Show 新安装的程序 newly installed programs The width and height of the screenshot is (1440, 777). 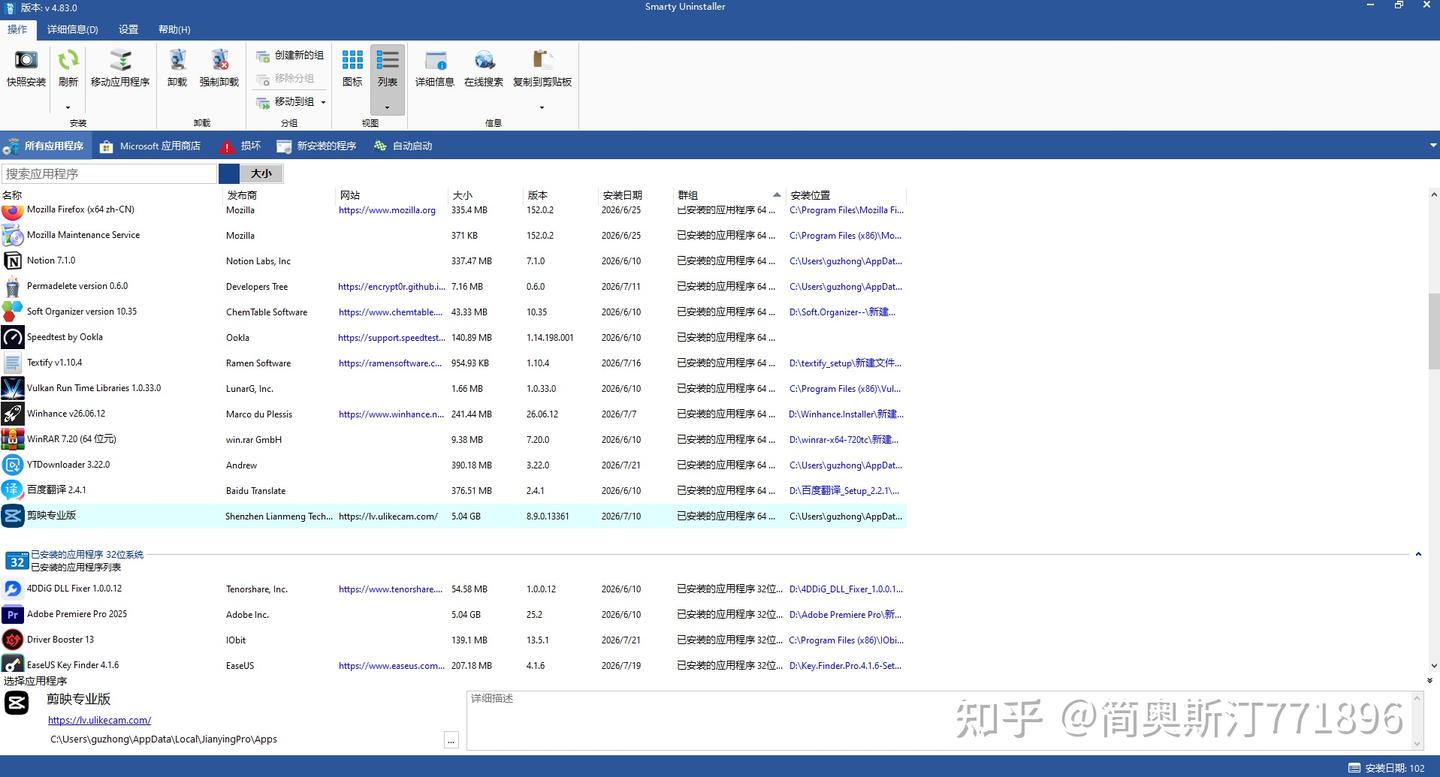[317, 146]
